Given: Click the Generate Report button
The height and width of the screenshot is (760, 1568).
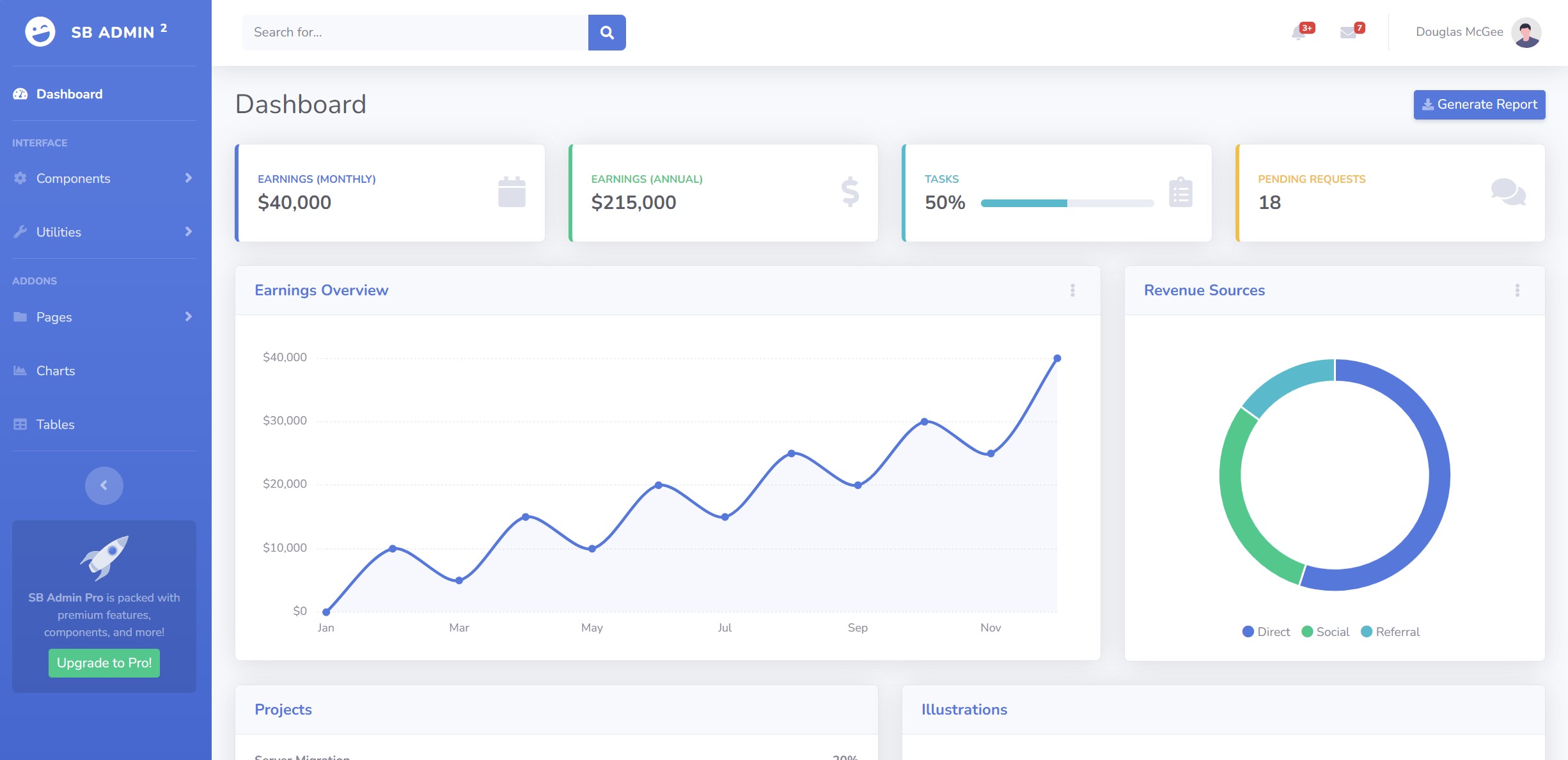Looking at the screenshot, I should point(1479,105).
